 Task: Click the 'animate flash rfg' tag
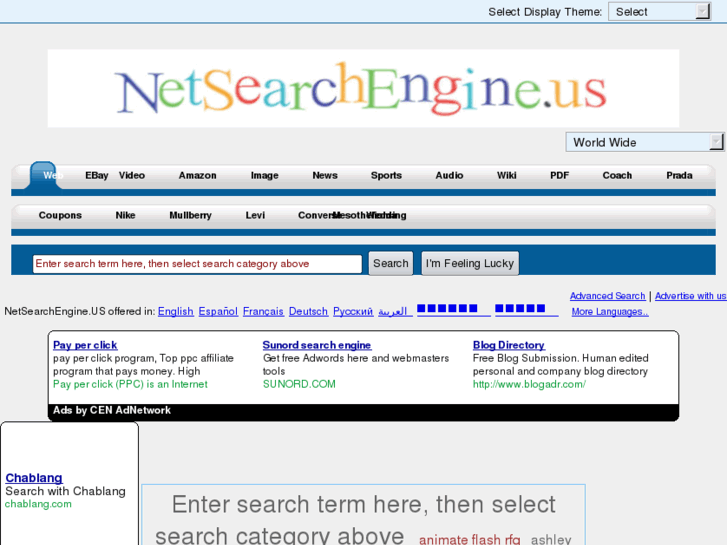pyautogui.click(x=469, y=539)
